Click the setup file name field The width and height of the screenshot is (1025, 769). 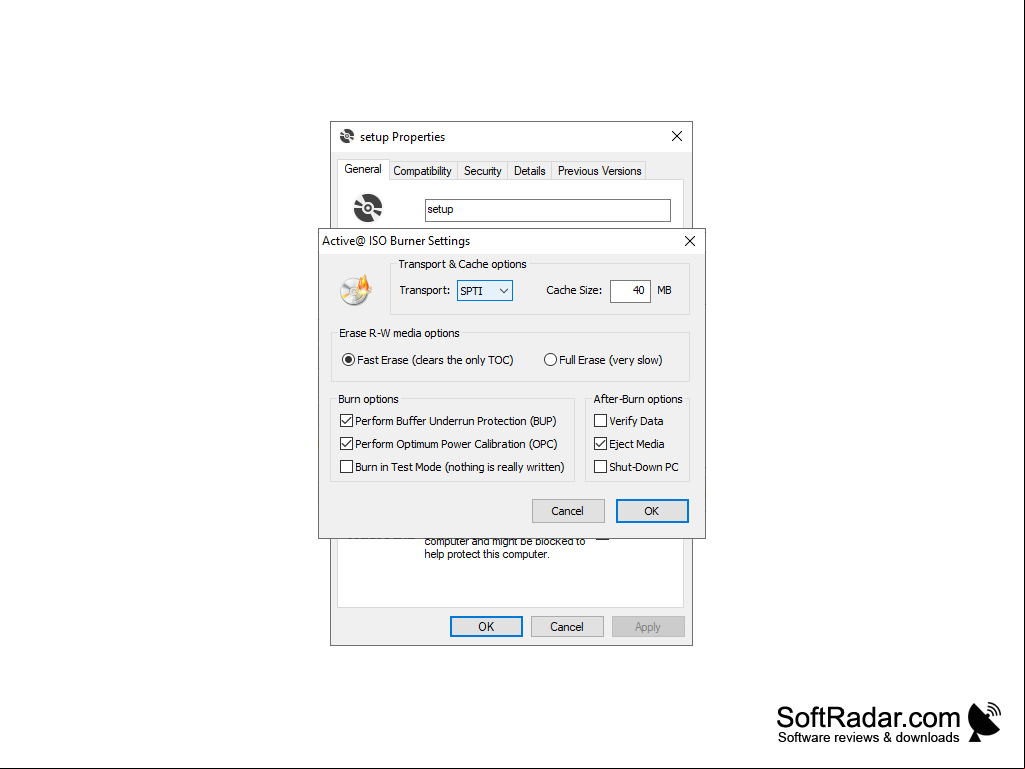548,210
